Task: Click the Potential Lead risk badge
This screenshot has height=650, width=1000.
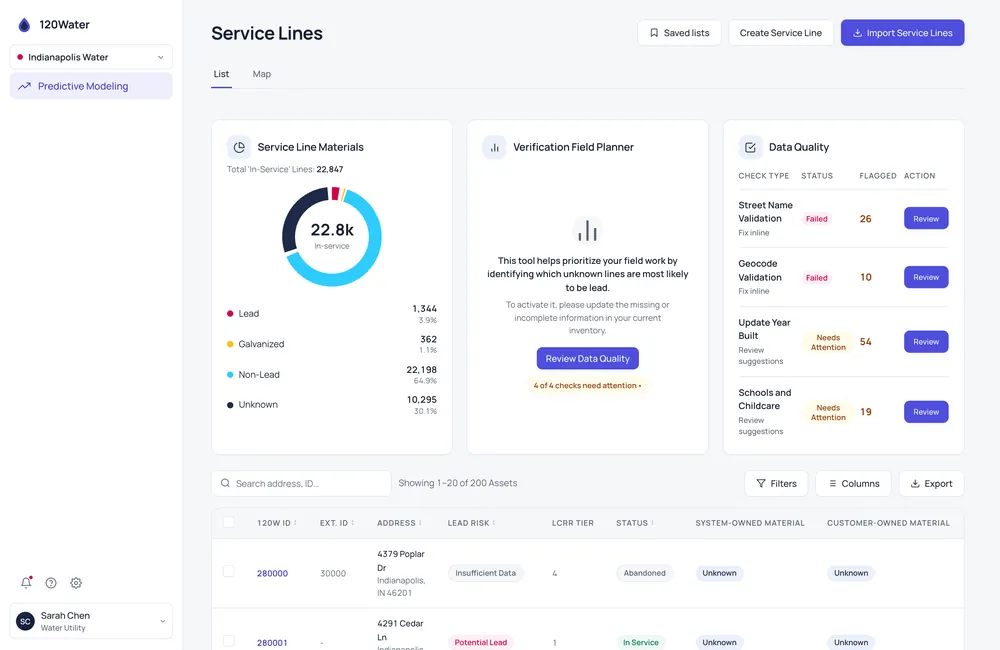Action: pyautogui.click(x=481, y=642)
